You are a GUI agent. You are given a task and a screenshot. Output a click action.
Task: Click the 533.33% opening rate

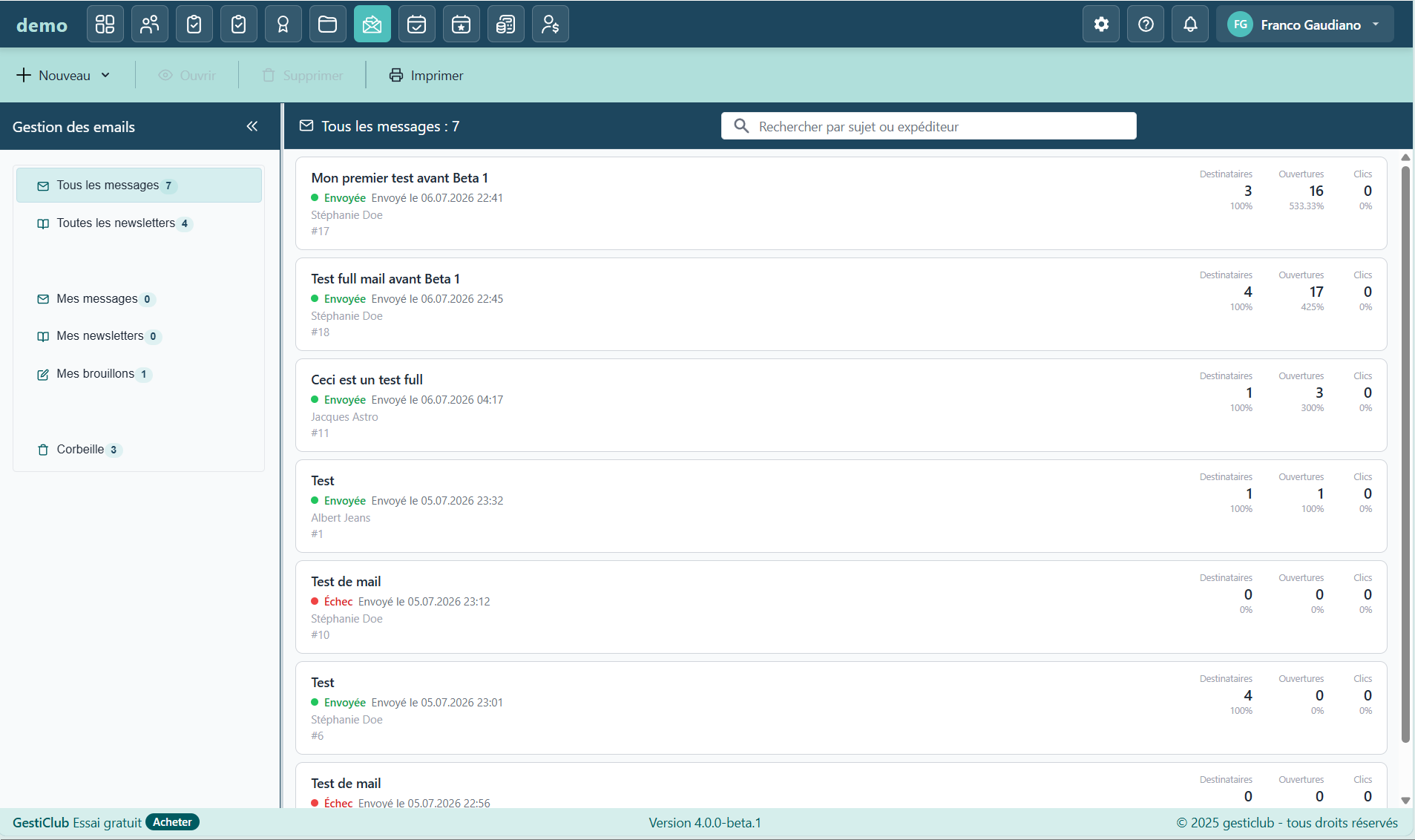1306,206
